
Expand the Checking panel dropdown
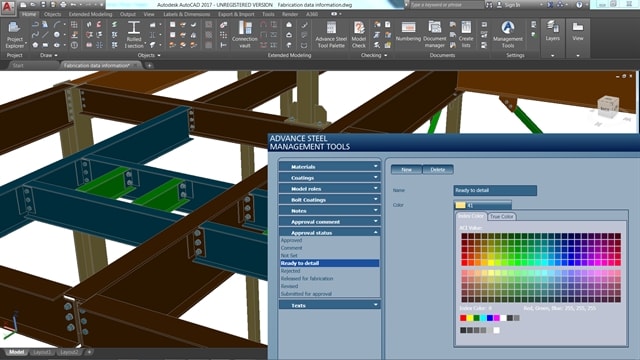(x=385, y=55)
